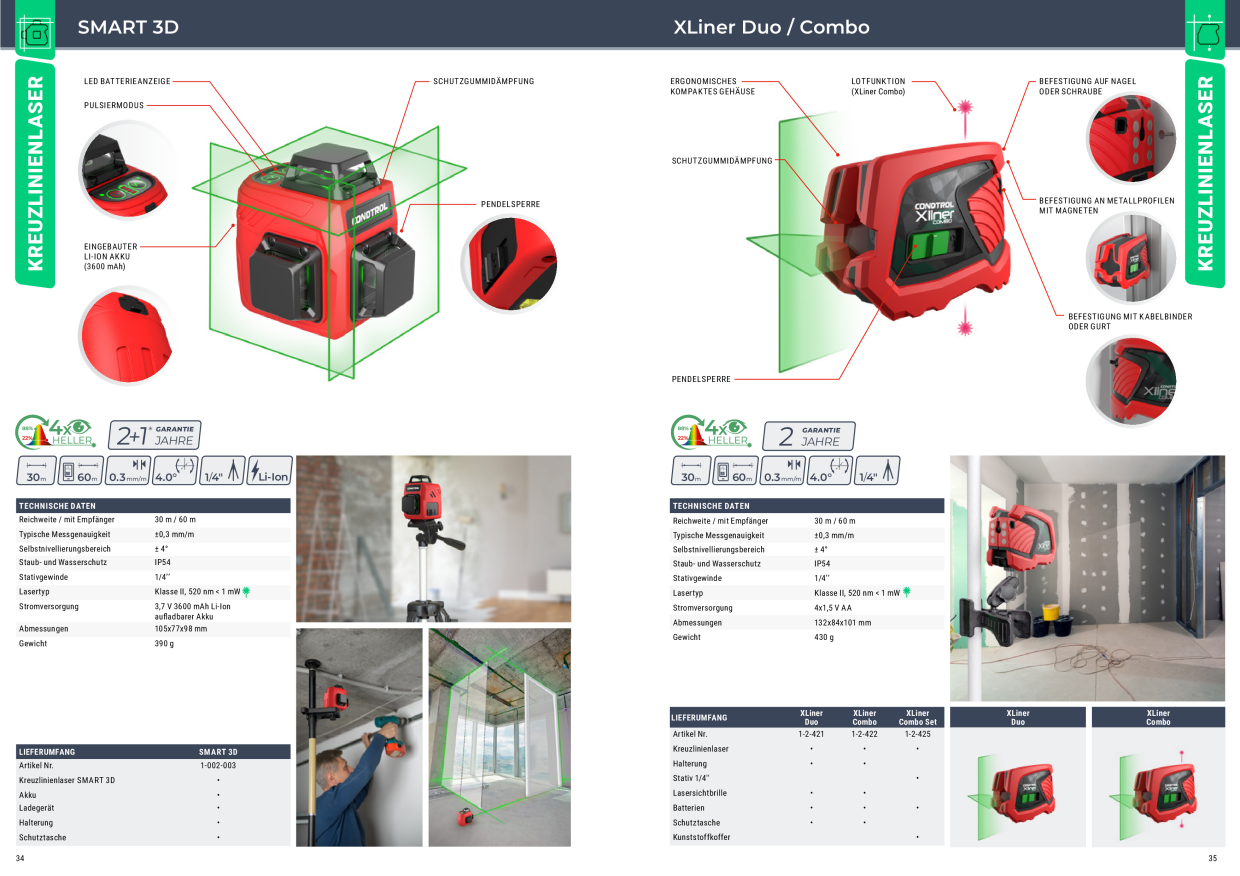This screenshot has height=876, width=1240.
Task: Click the XLiner Combo Set column header
Action: coord(918,718)
